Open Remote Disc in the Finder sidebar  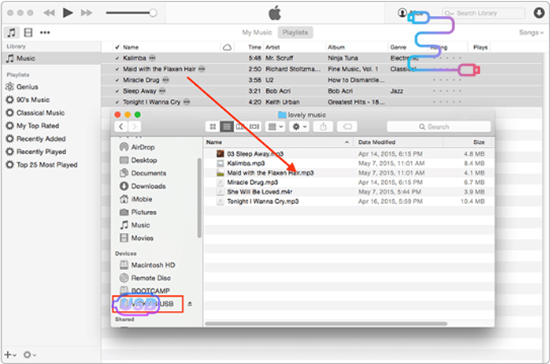(145, 278)
